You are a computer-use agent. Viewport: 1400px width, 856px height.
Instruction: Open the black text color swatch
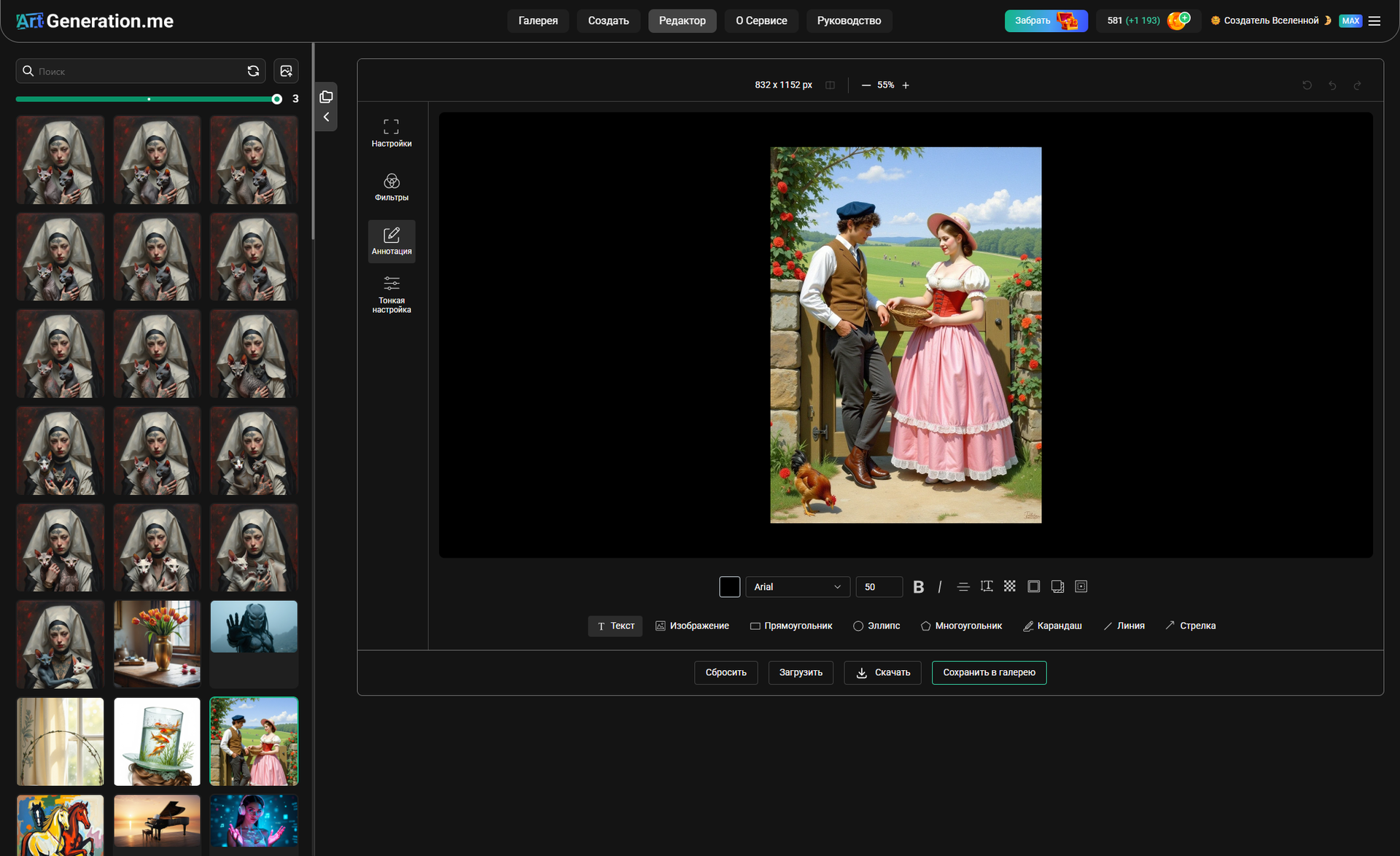coord(729,587)
